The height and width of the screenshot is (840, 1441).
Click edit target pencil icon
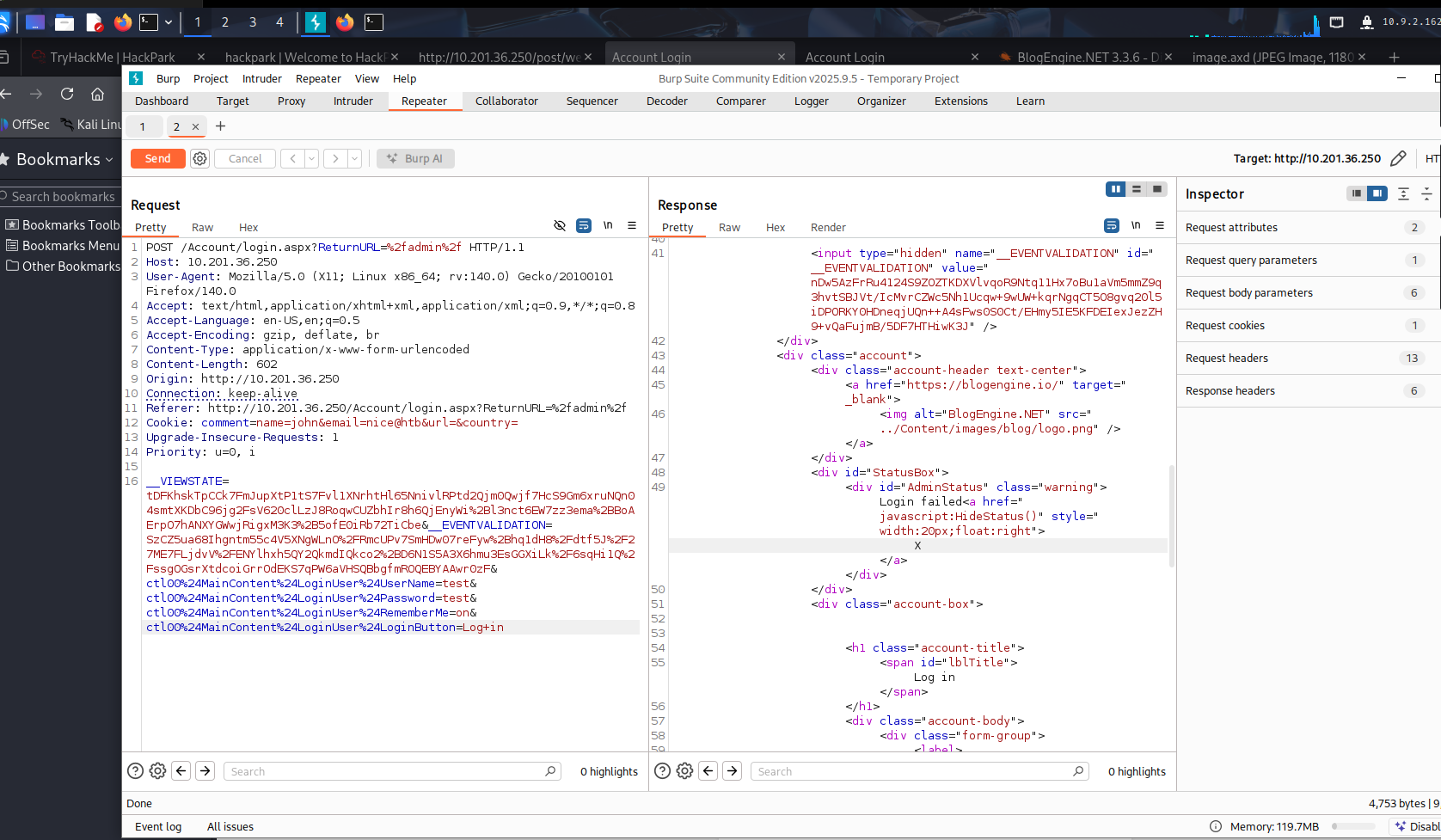tap(1398, 158)
